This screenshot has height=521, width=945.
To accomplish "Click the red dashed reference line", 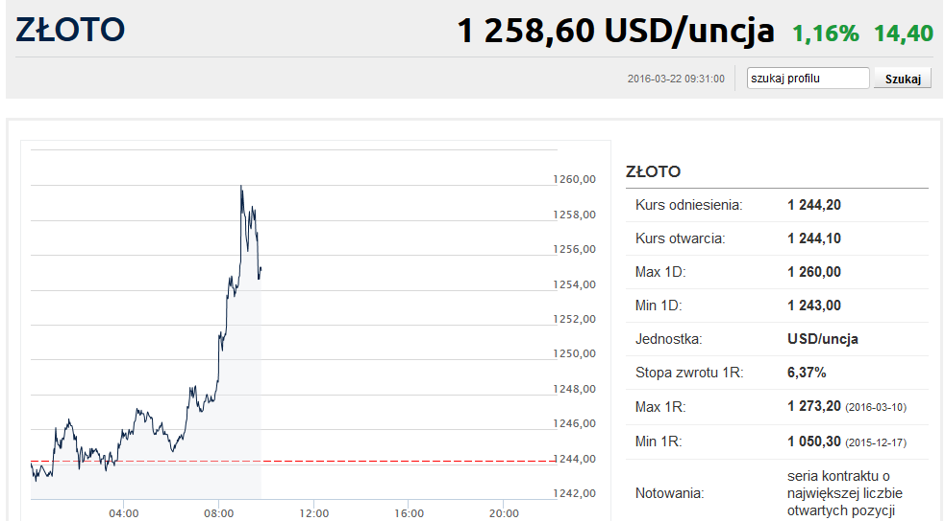I will point(294,461).
